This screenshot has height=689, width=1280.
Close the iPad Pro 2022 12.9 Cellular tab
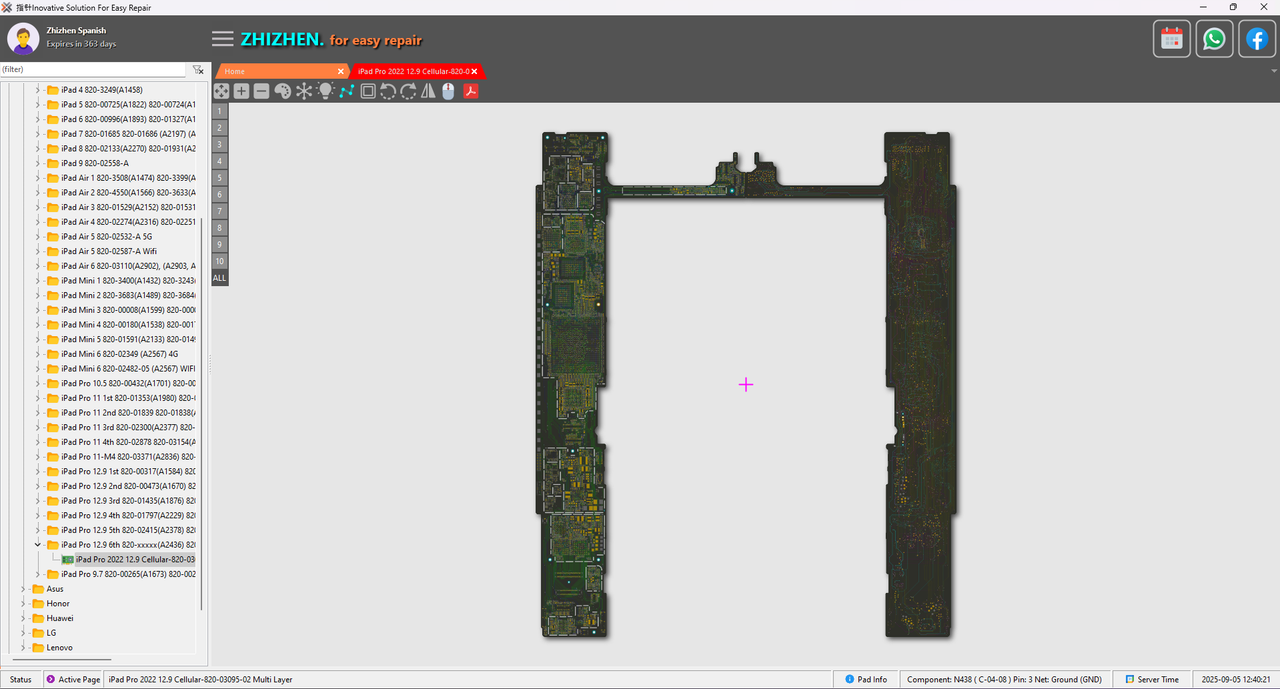(474, 71)
